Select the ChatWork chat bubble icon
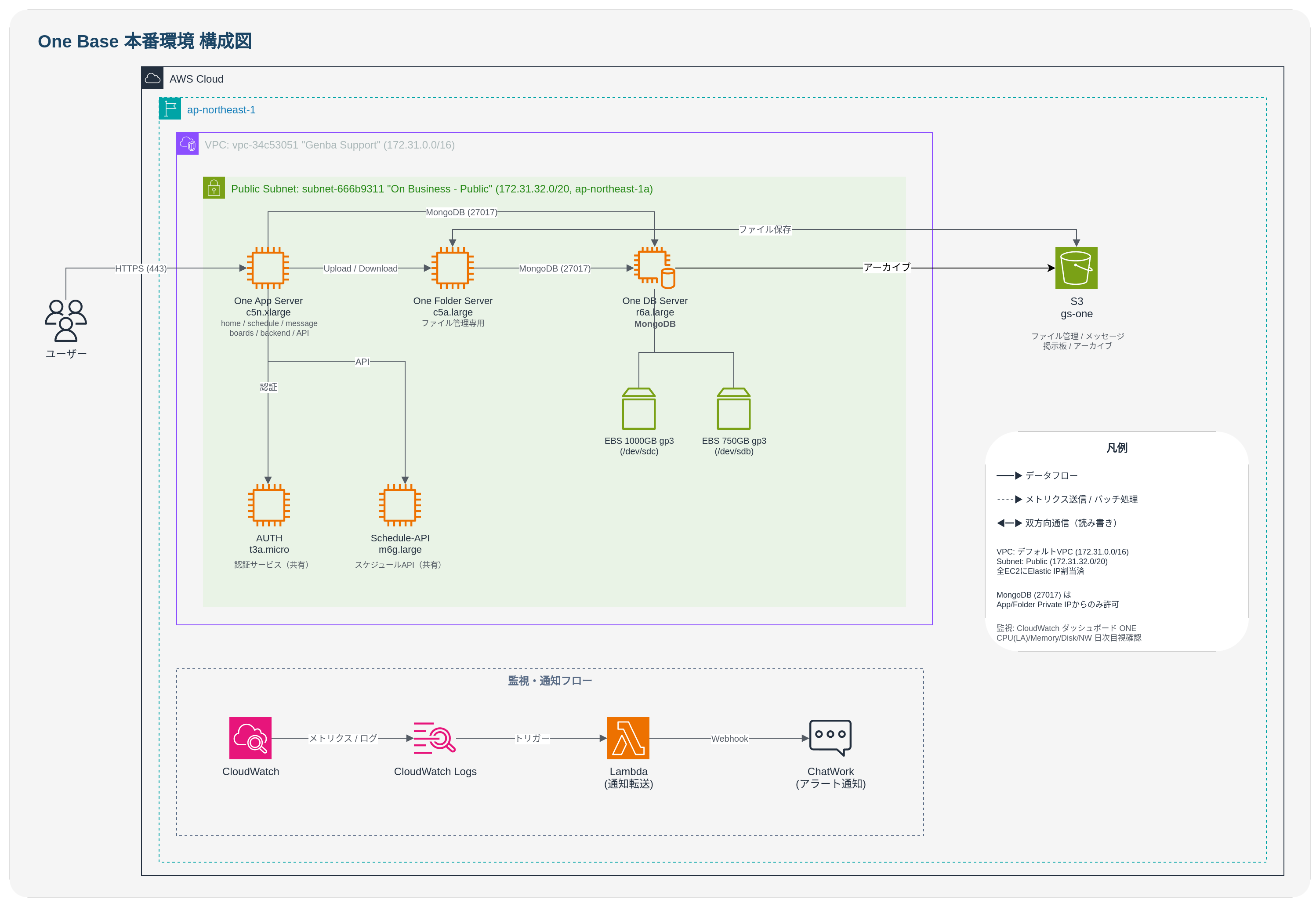The height and width of the screenshot is (903, 1316). [x=830, y=737]
